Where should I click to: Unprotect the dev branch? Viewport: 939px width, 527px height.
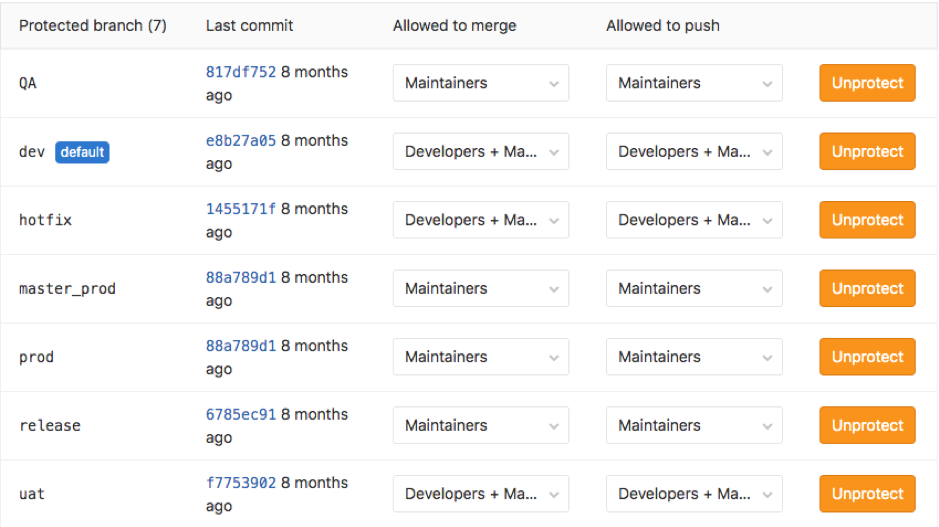[x=867, y=152]
